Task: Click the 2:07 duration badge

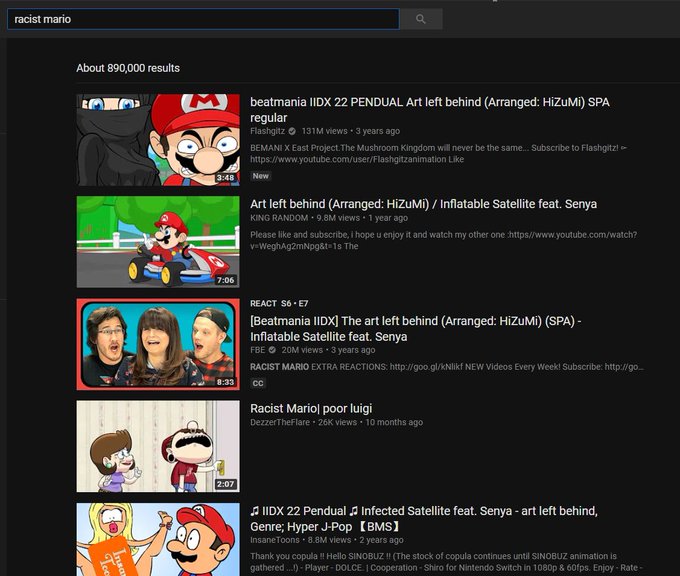Action: [x=226, y=484]
